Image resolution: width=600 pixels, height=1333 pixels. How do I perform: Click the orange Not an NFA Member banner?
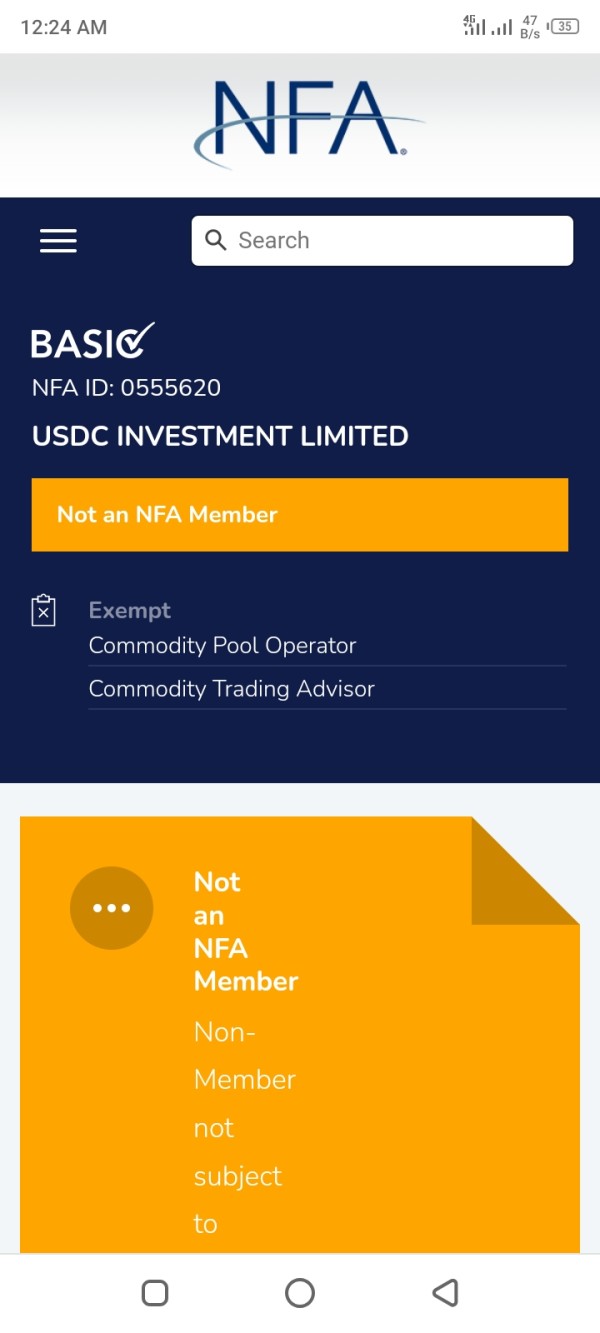tap(300, 514)
